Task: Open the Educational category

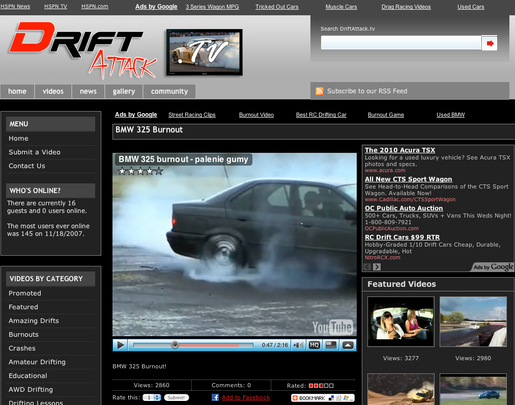Action: pyautogui.click(x=28, y=376)
